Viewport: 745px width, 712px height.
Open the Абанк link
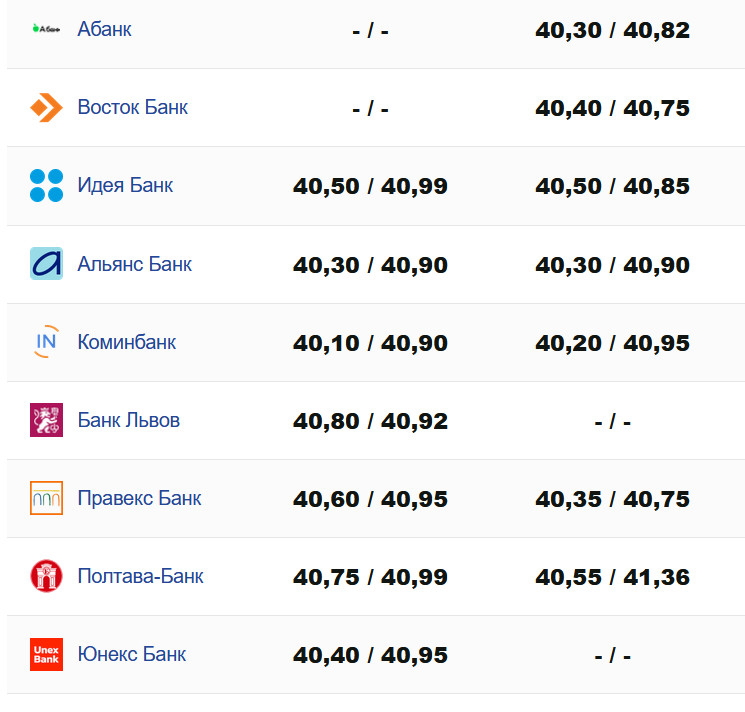(x=104, y=29)
